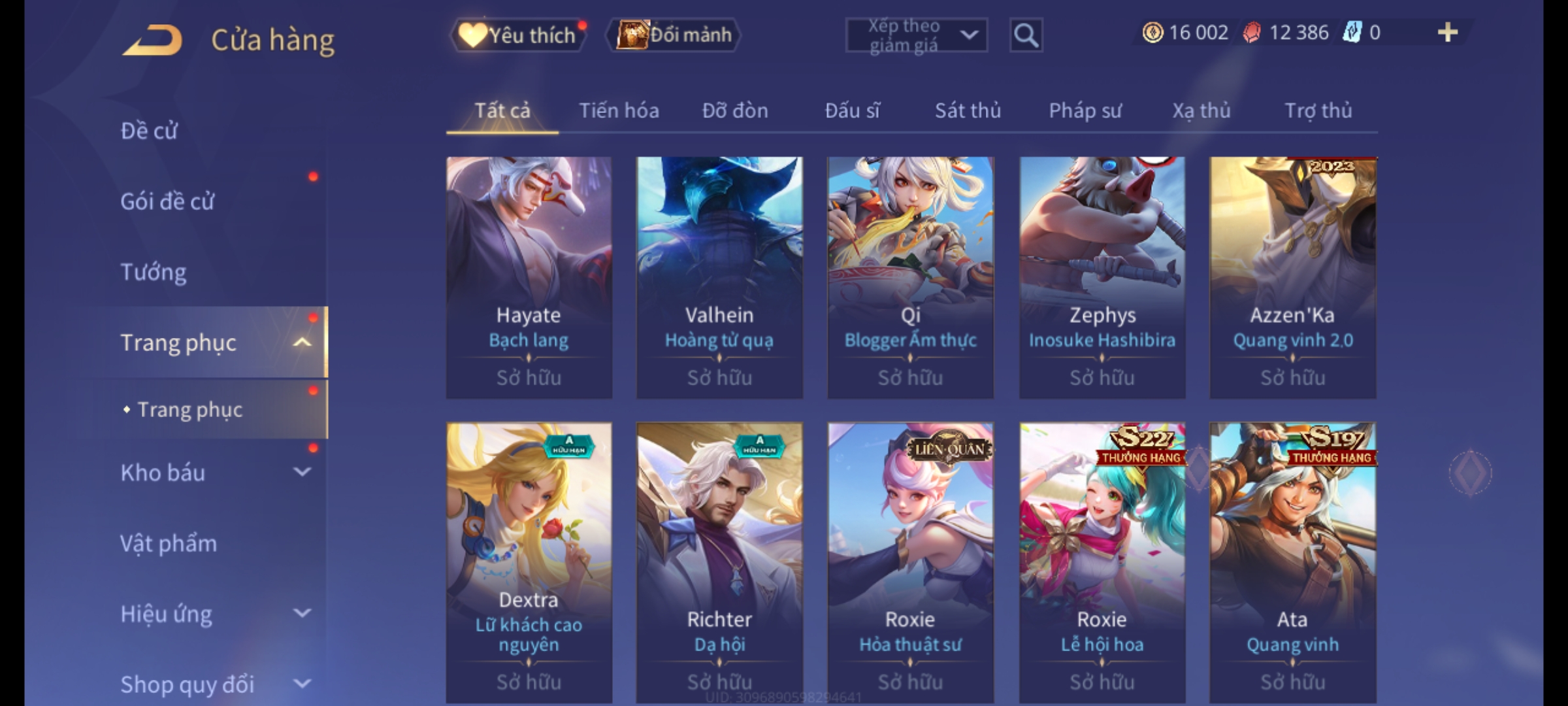
Task: Select the Pháp sư category tab
Action: click(1085, 110)
